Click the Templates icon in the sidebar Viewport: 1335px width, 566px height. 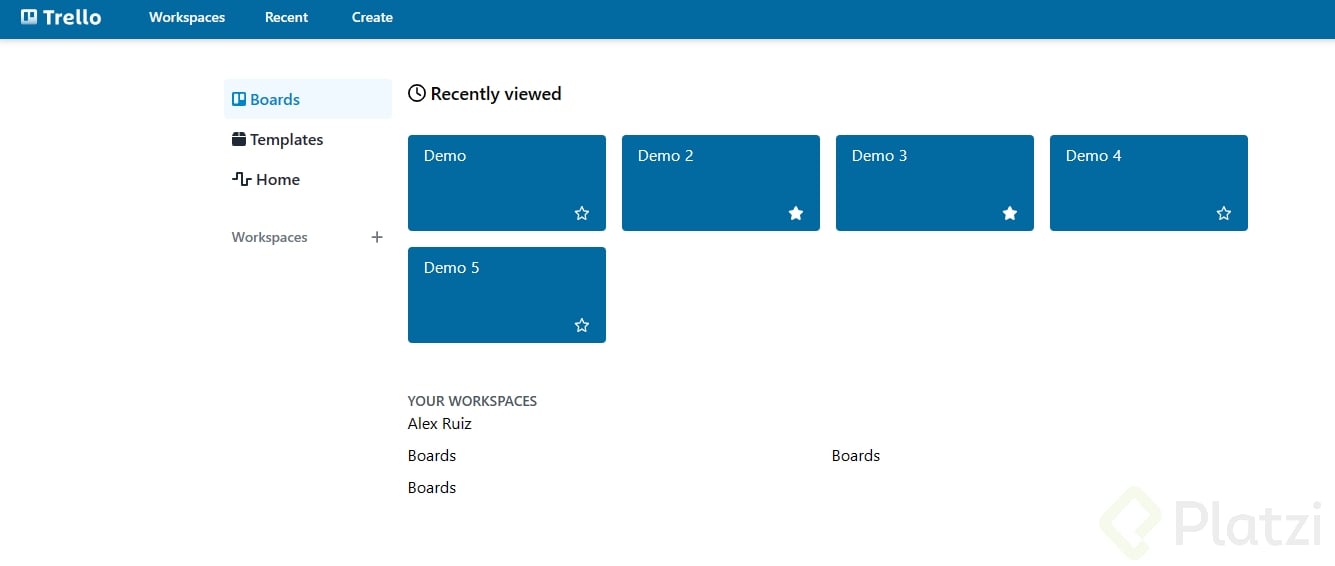[239, 139]
